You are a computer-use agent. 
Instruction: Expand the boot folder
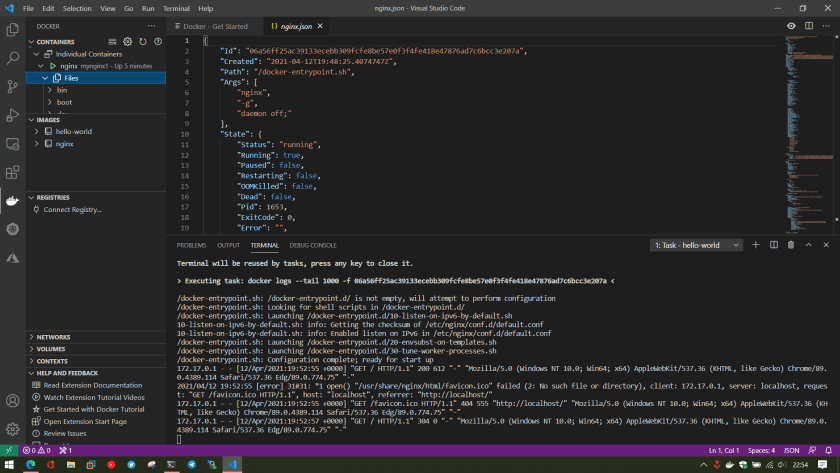pyautogui.click(x=49, y=102)
